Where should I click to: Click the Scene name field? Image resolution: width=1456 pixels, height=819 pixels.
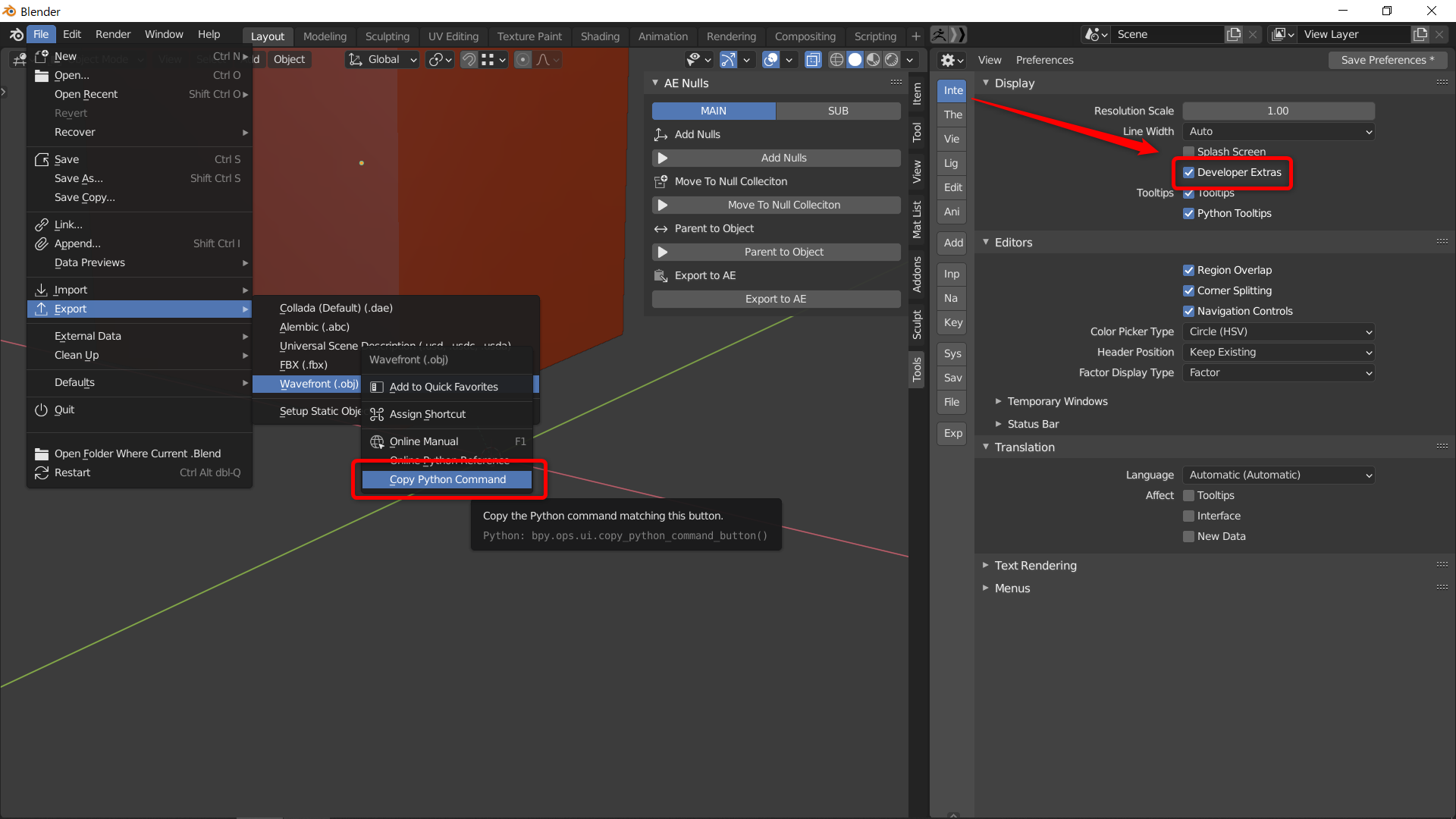click(1169, 35)
